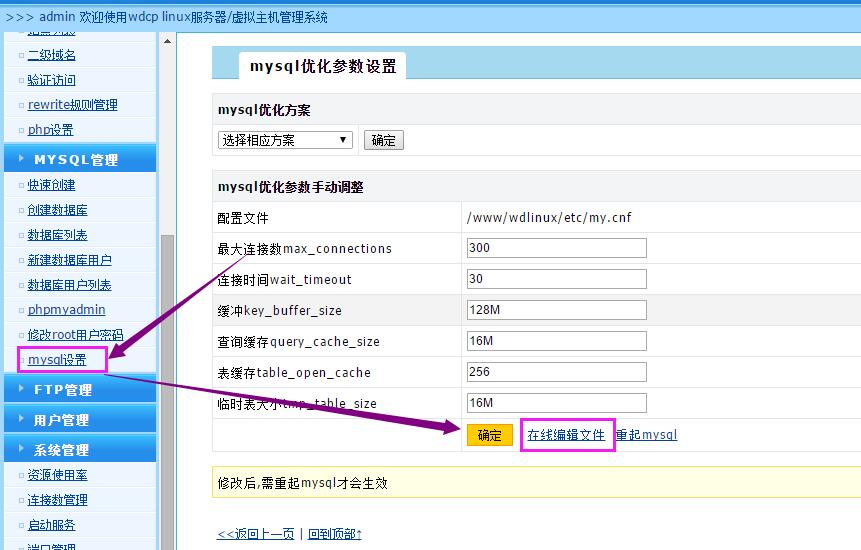
Task: Open the 连接数管理 link
Action: 58,500
